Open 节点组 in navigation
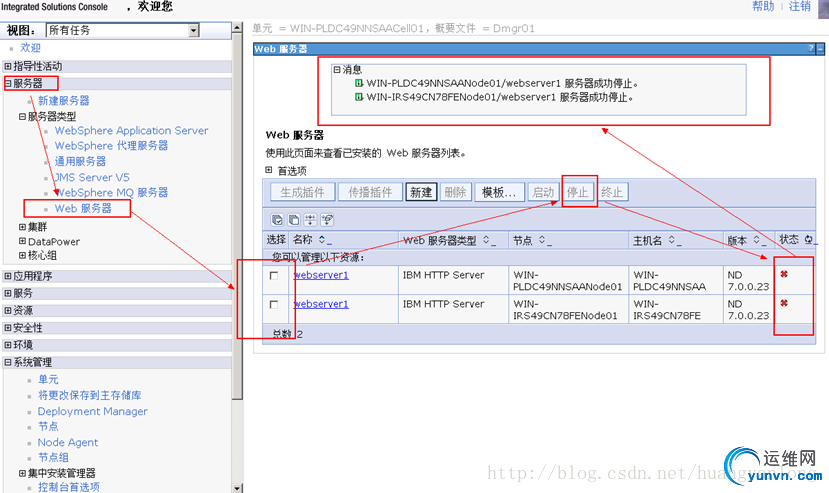 (53, 458)
